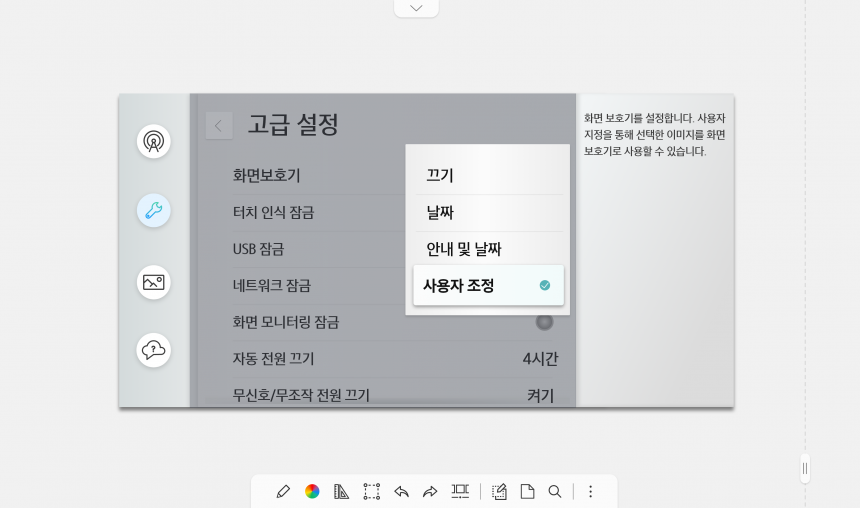
Task: Choose 끄기 in the screensaver list
Action: tap(488, 176)
